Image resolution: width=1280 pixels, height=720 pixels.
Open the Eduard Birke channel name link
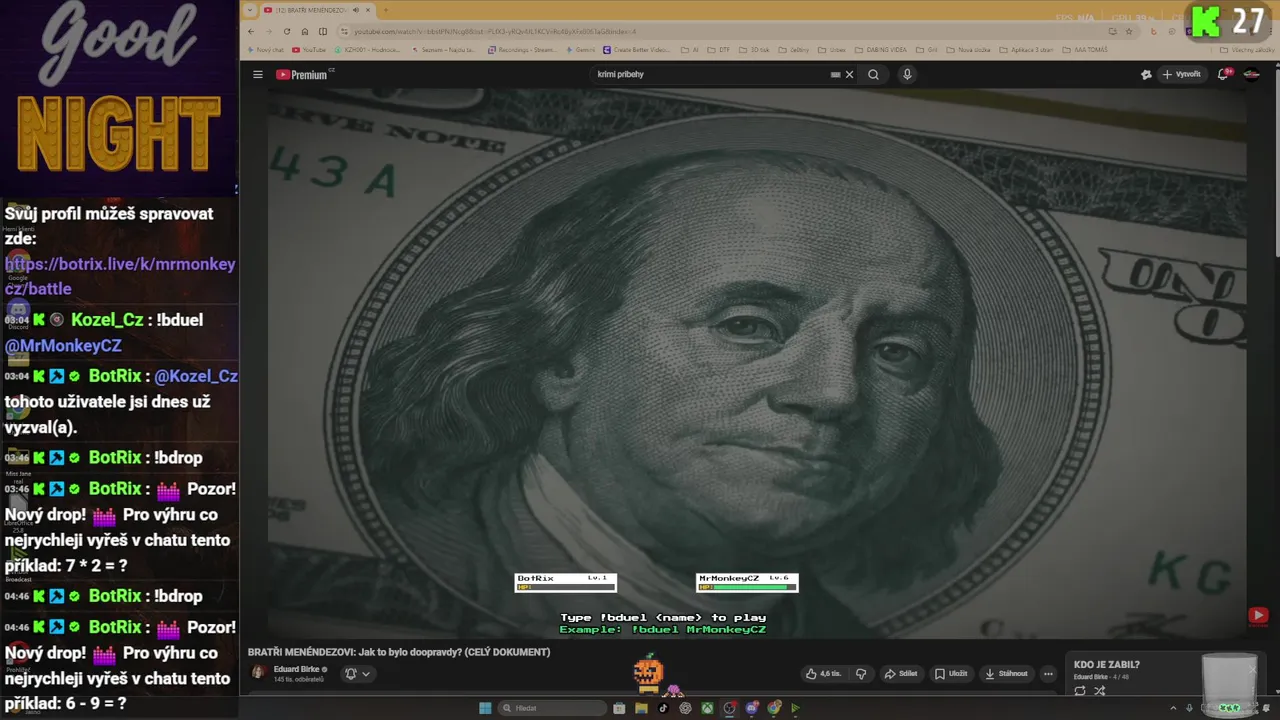click(x=296, y=669)
